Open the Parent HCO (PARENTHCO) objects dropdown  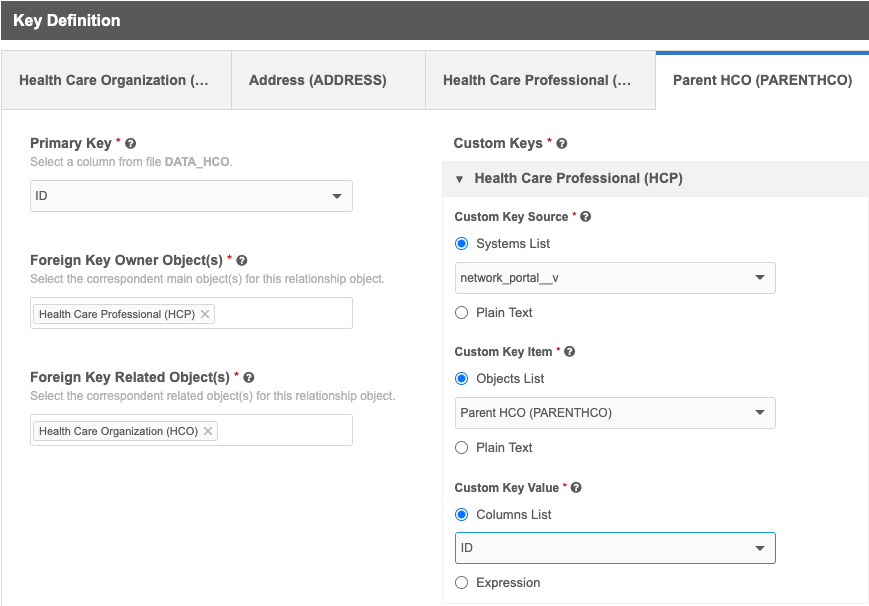click(x=614, y=413)
